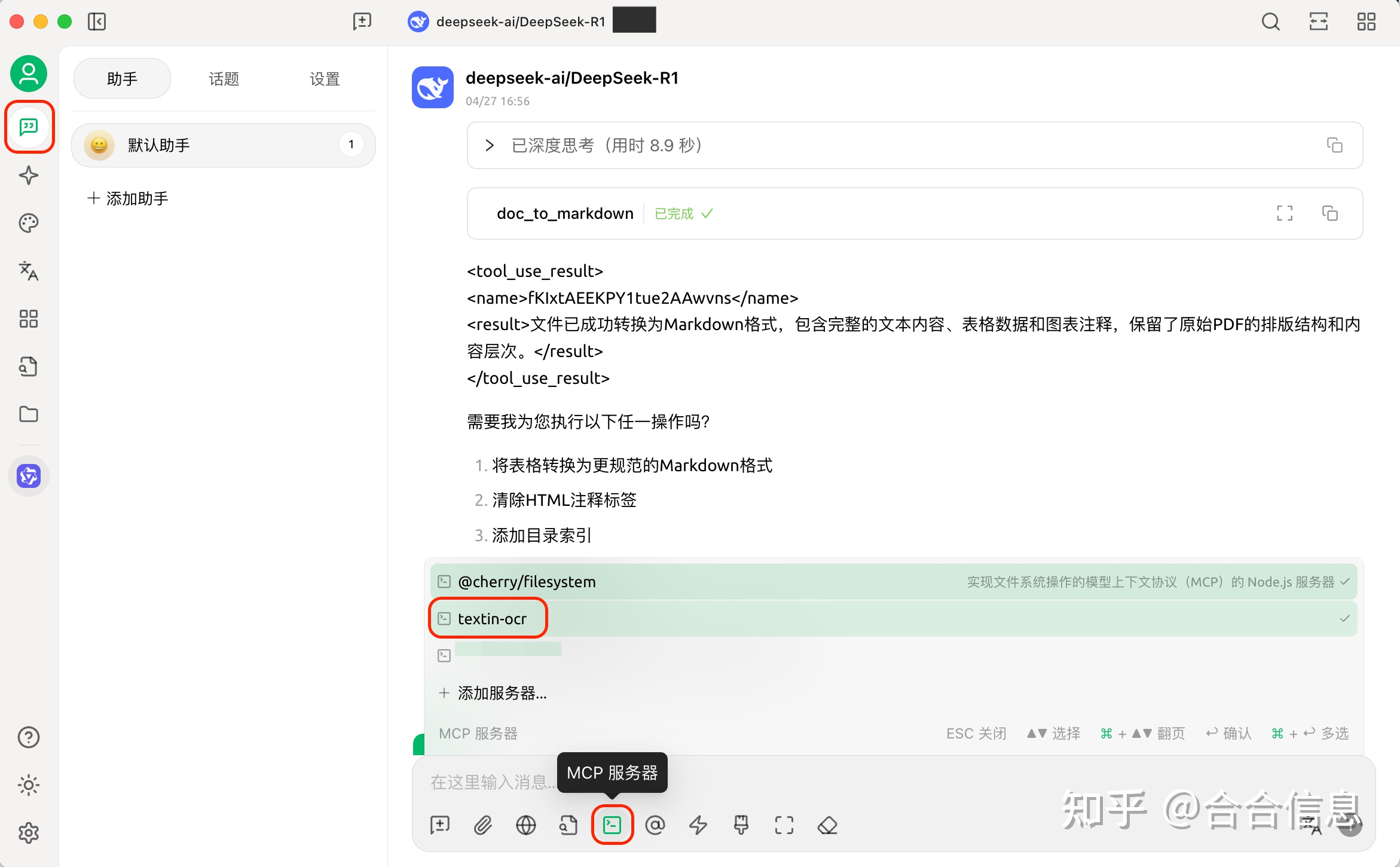Image resolution: width=1400 pixels, height=867 pixels.
Task: Expand doc_to_markdown result to fullscreen
Action: 1284,213
